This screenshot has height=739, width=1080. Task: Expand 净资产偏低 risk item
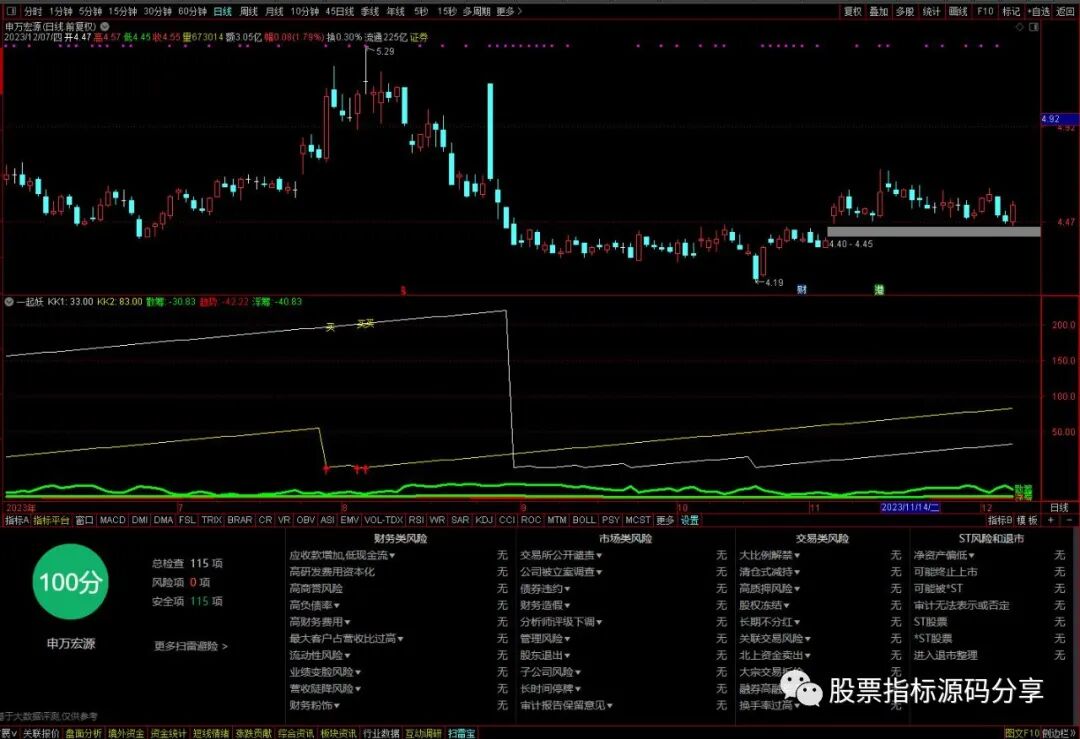944,555
